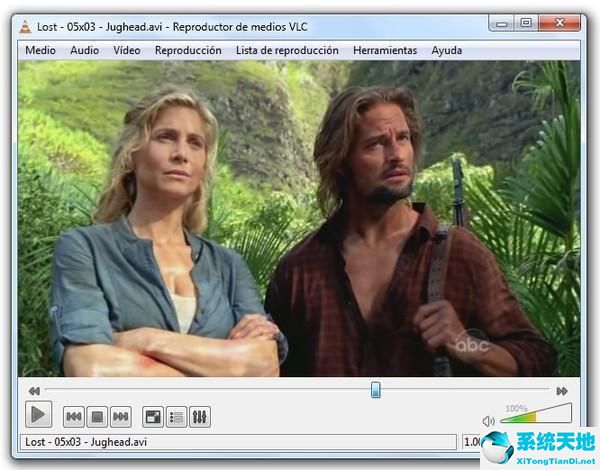Viewport: 600px width, 470px height.
Task: Click the fast-forward arrows by seek bar
Action: point(562,391)
